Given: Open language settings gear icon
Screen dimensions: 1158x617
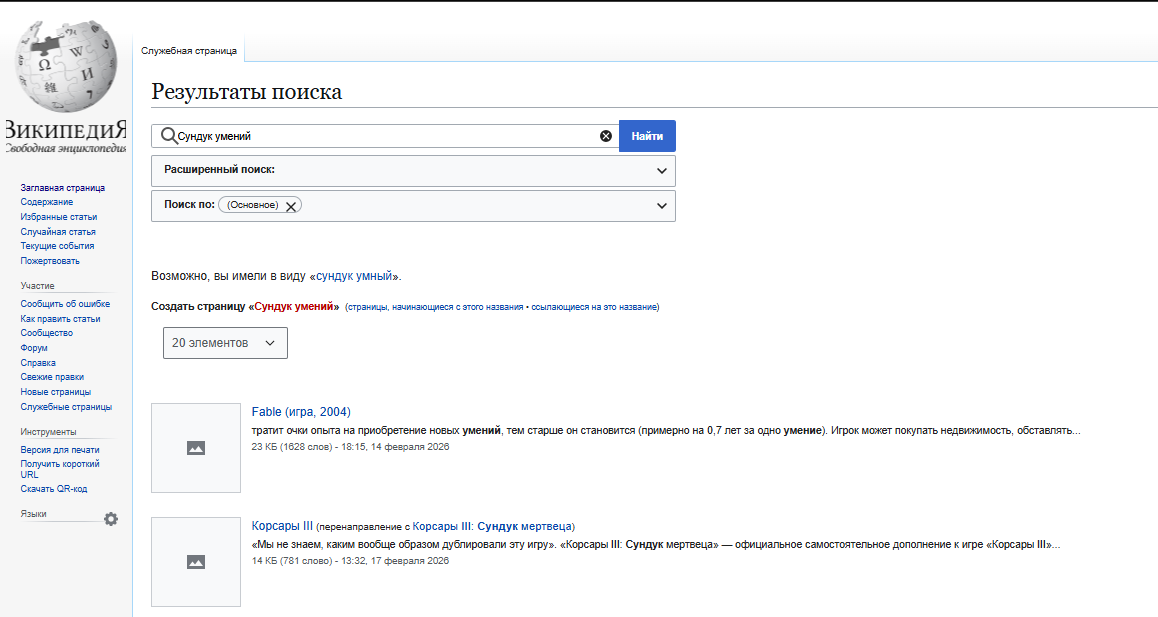Looking at the screenshot, I should click(x=111, y=519).
